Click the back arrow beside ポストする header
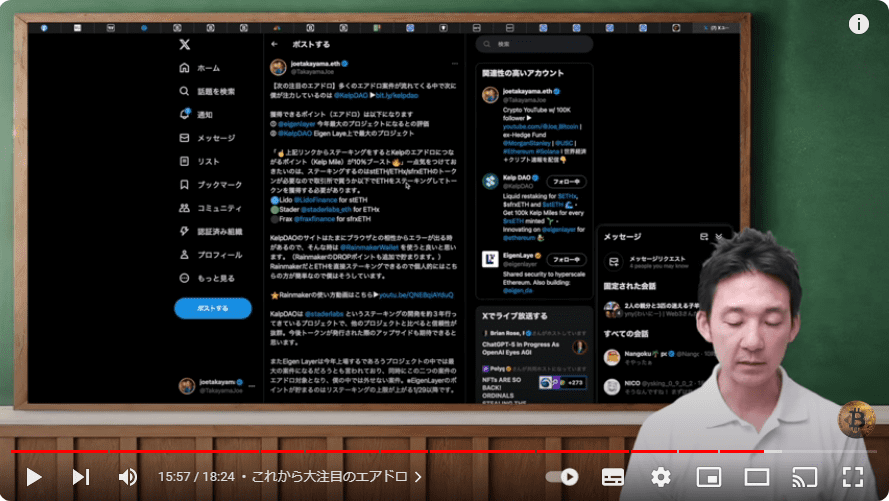 pos(274,44)
